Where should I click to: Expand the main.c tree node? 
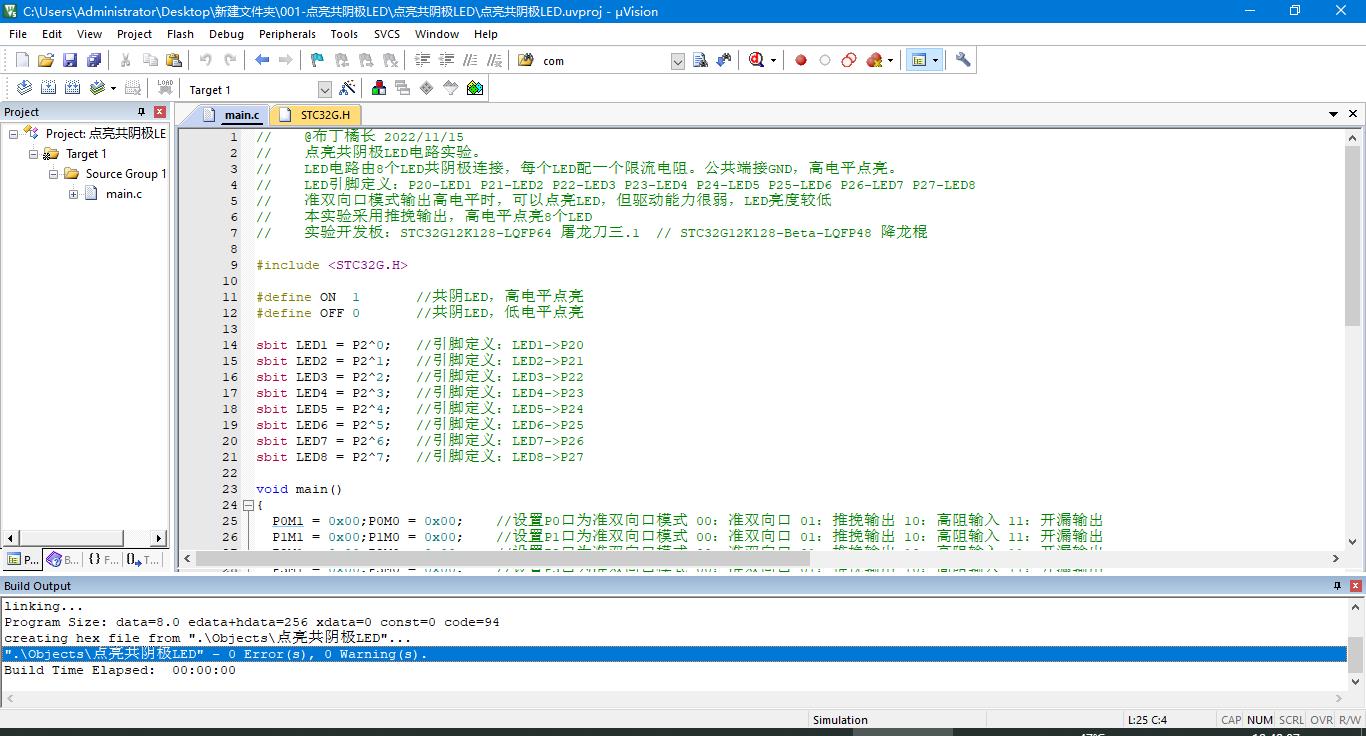click(74, 194)
